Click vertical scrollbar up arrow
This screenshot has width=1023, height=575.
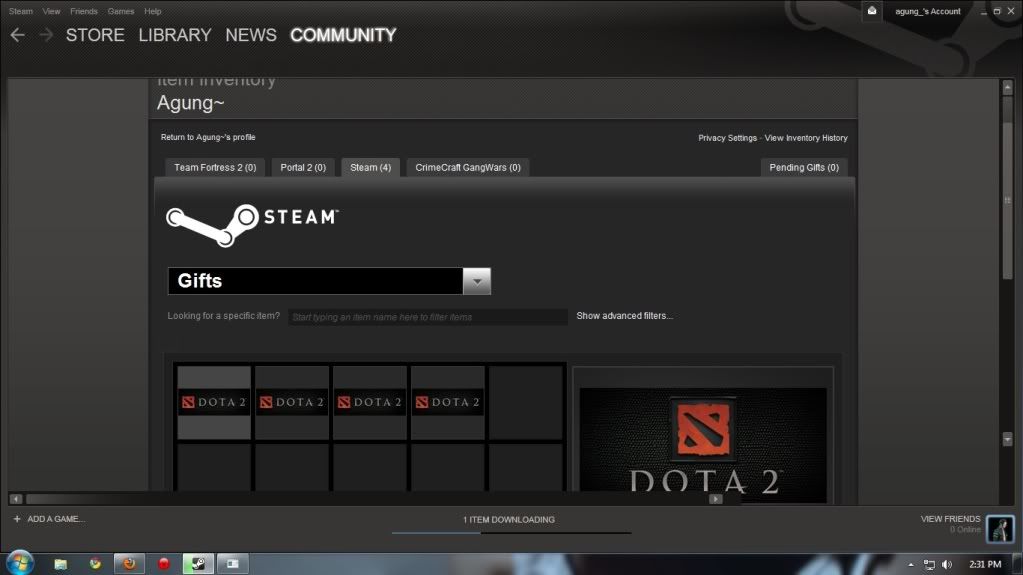pos(1007,87)
